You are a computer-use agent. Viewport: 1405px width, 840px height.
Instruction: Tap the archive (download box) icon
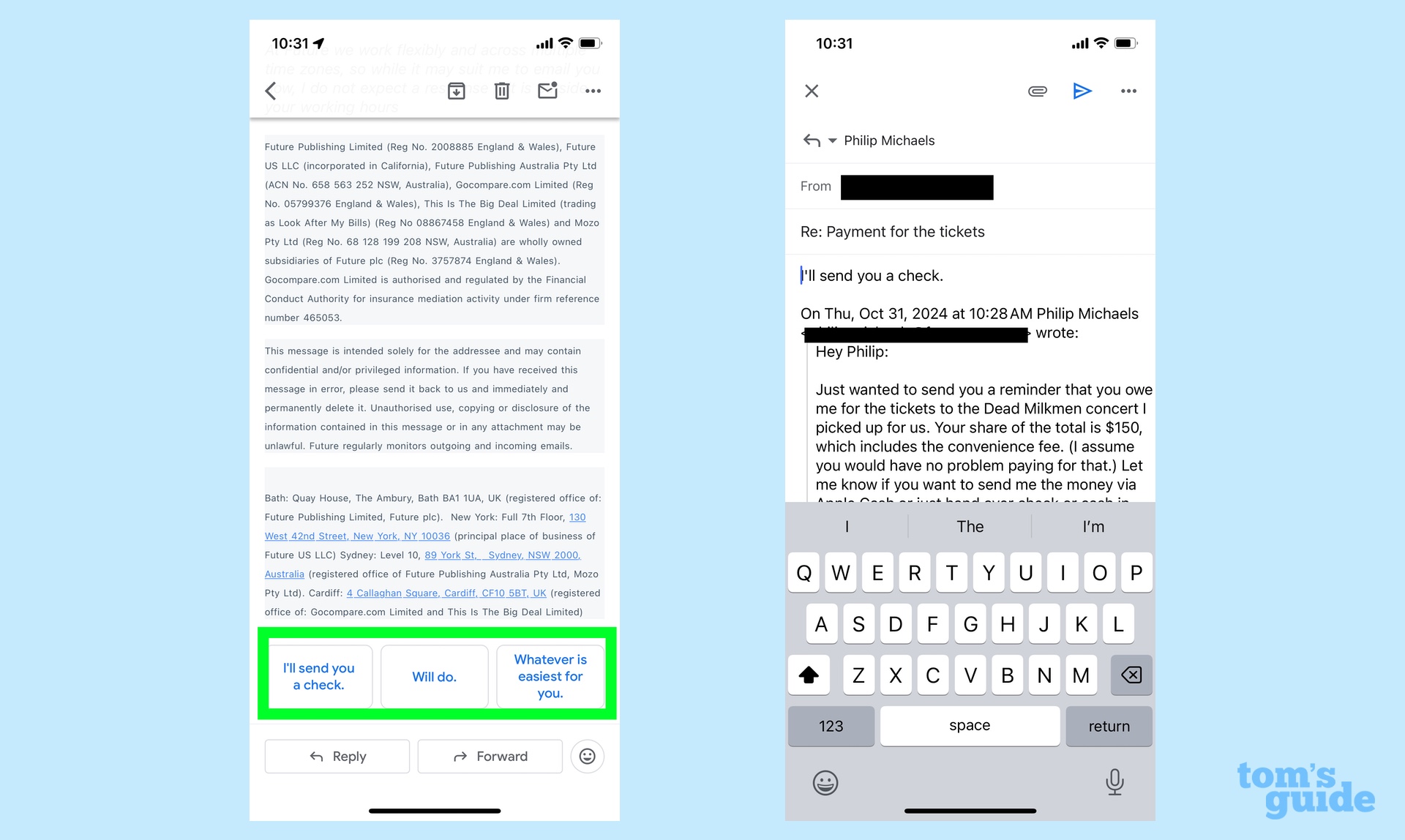pos(457,91)
